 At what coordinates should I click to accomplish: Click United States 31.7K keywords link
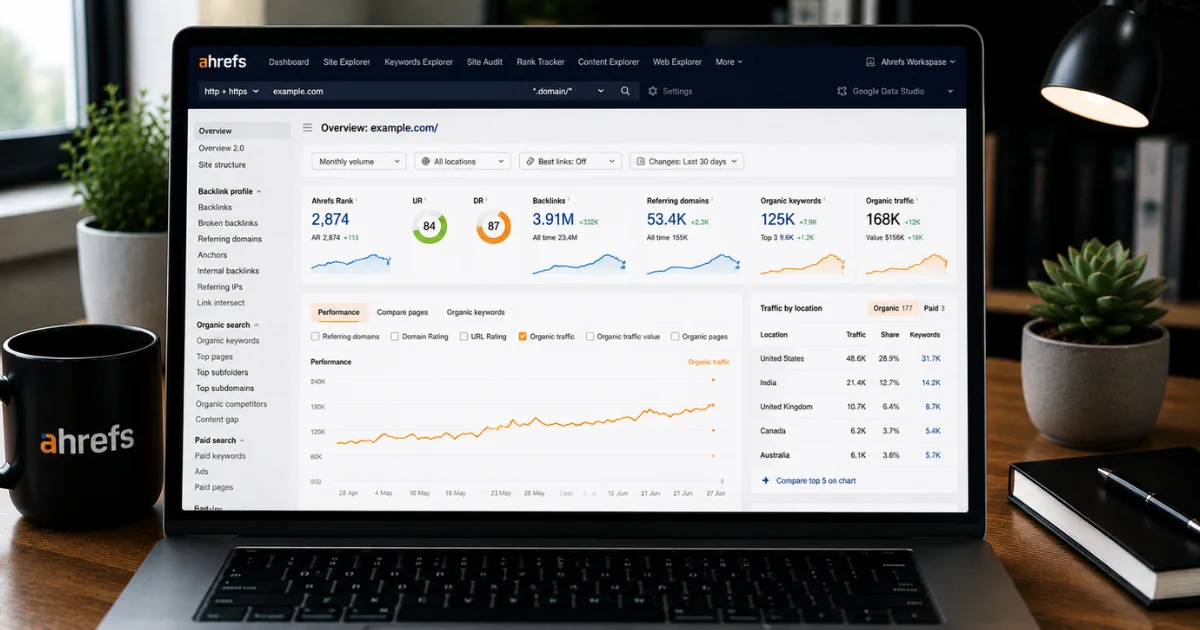[x=931, y=359]
